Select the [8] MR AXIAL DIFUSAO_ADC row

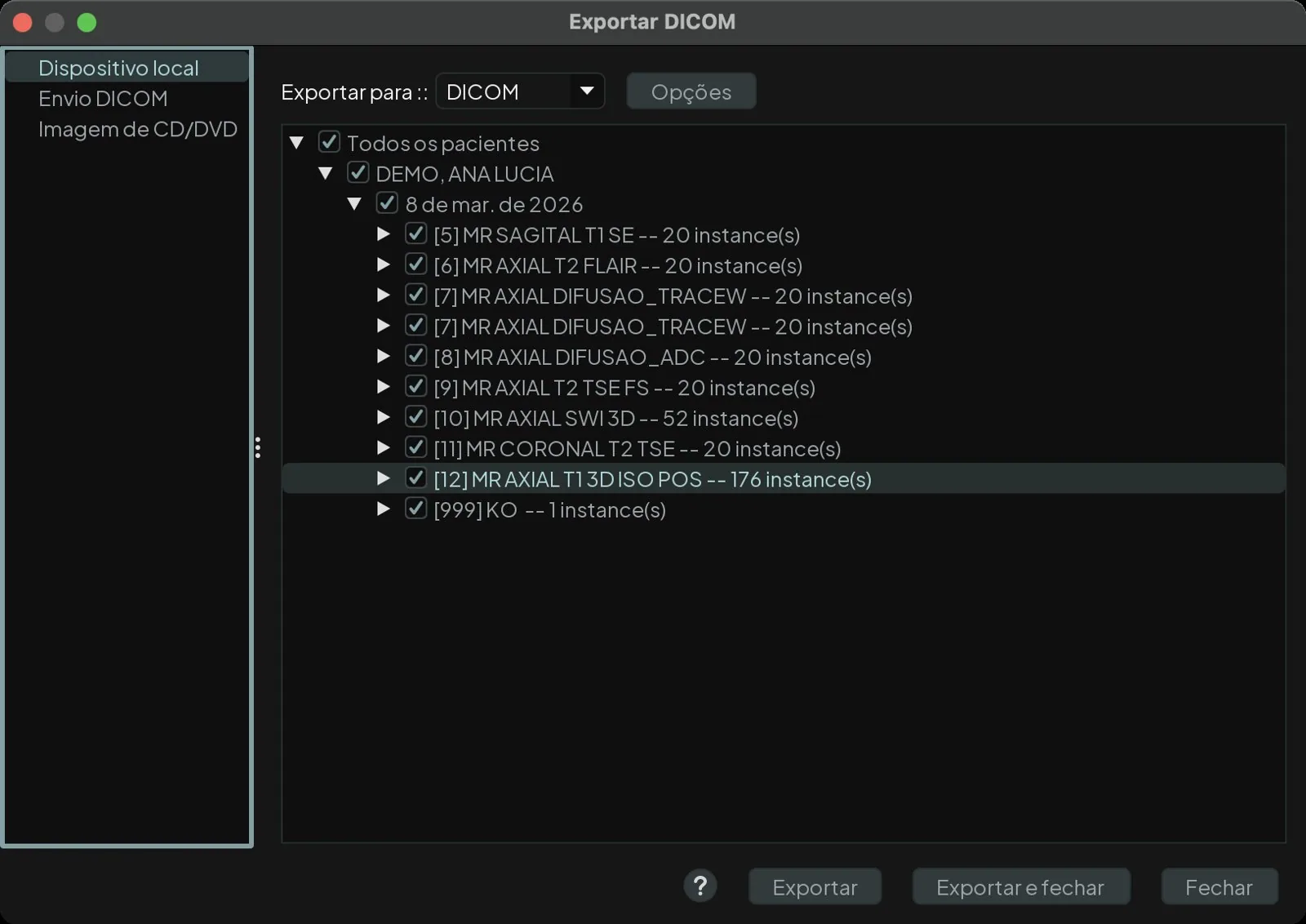(x=784, y=357)
